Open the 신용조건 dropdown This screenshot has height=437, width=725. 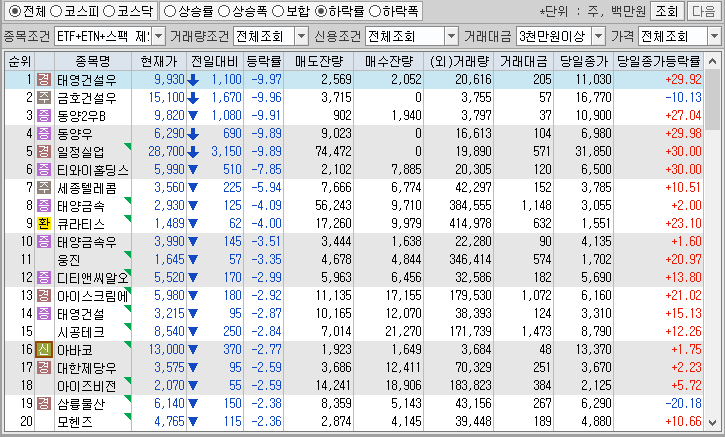(451, 36)
